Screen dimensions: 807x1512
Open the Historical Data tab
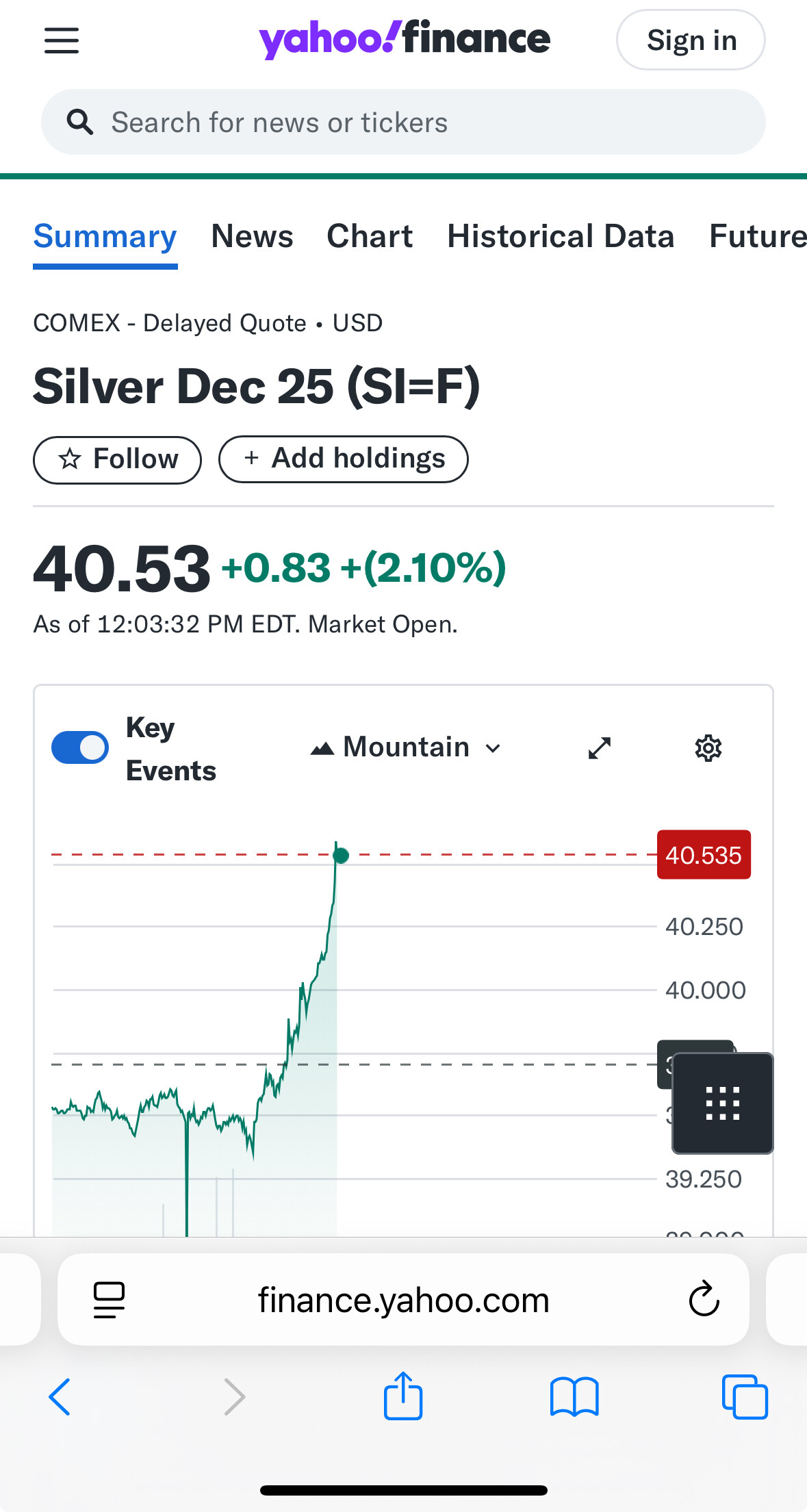pos(561,236)
